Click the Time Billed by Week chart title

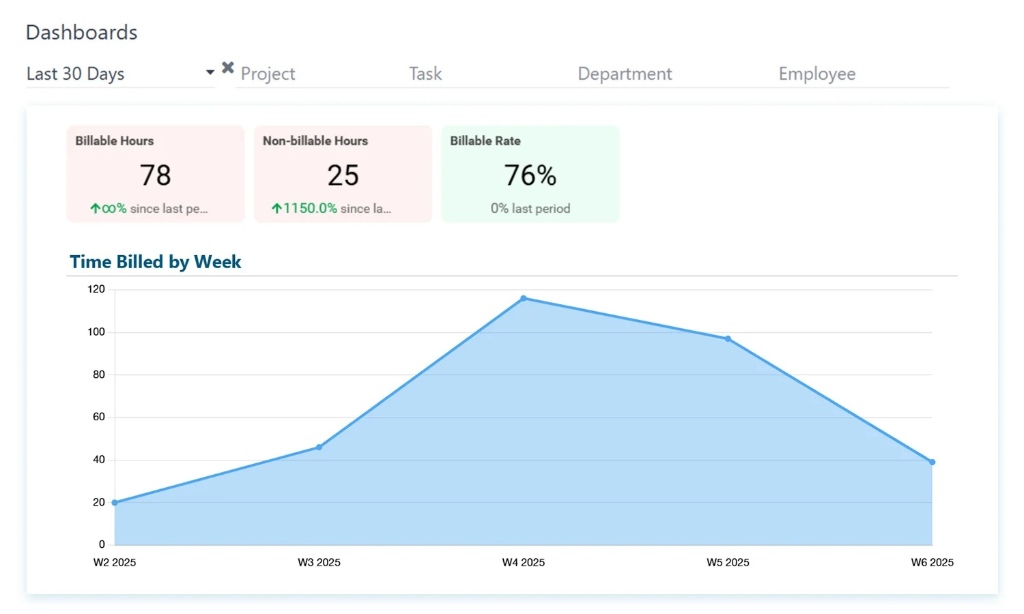coord(155,262)
